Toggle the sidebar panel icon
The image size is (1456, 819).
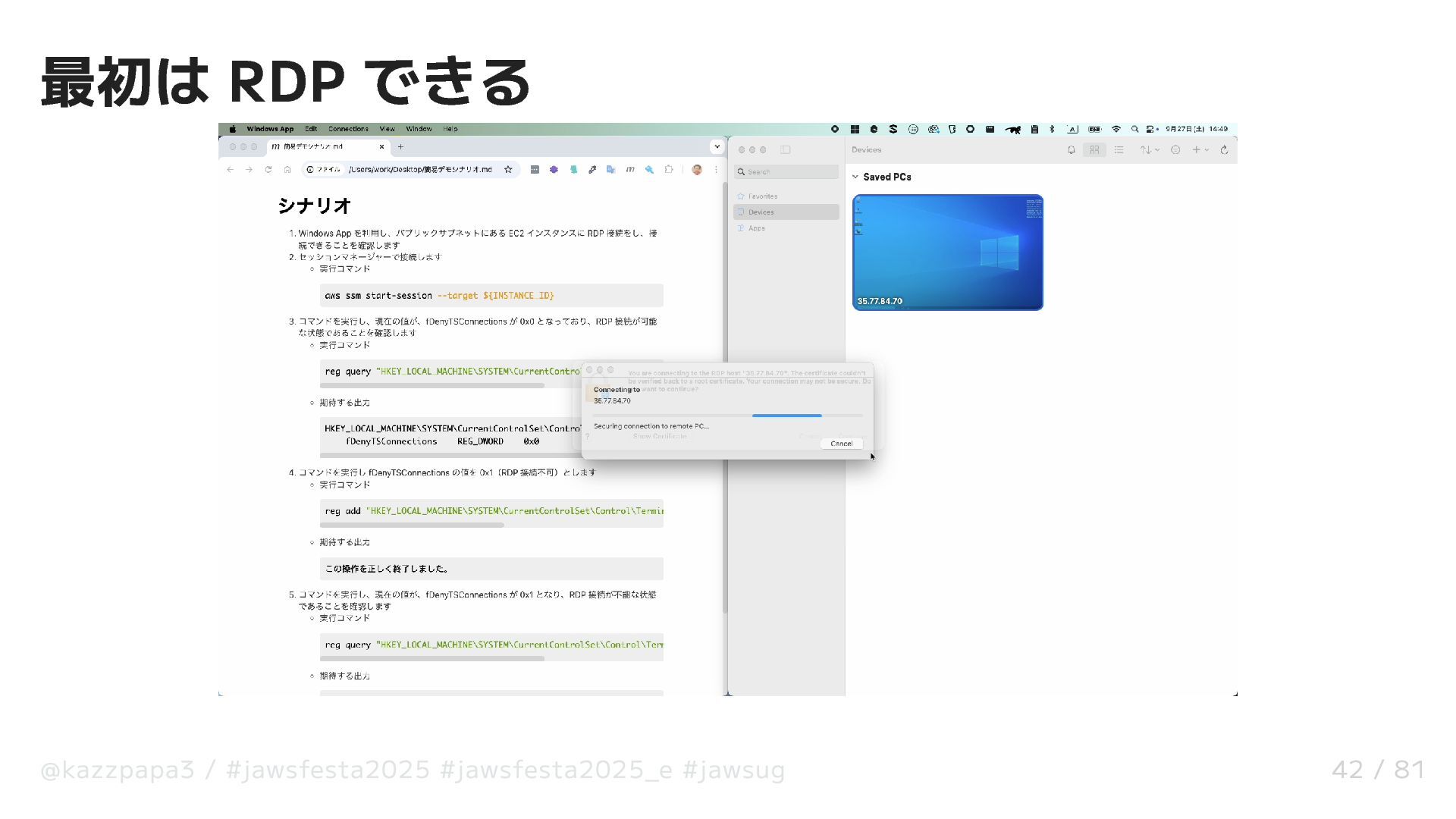point(786,150)
